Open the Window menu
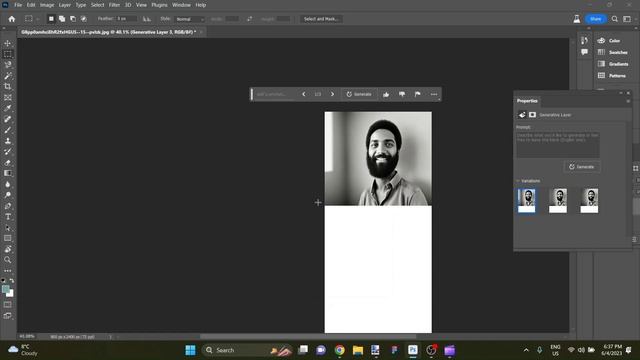 (x=181, y=5)
